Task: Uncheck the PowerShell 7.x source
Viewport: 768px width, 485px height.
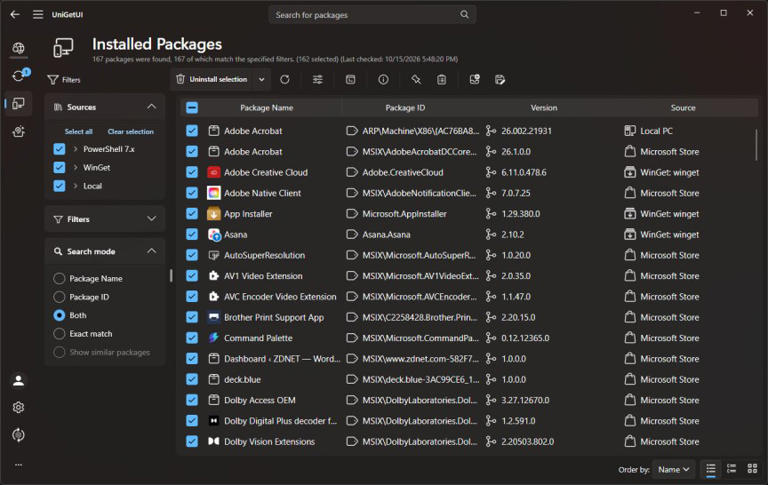Action: (x=59, y=149)
